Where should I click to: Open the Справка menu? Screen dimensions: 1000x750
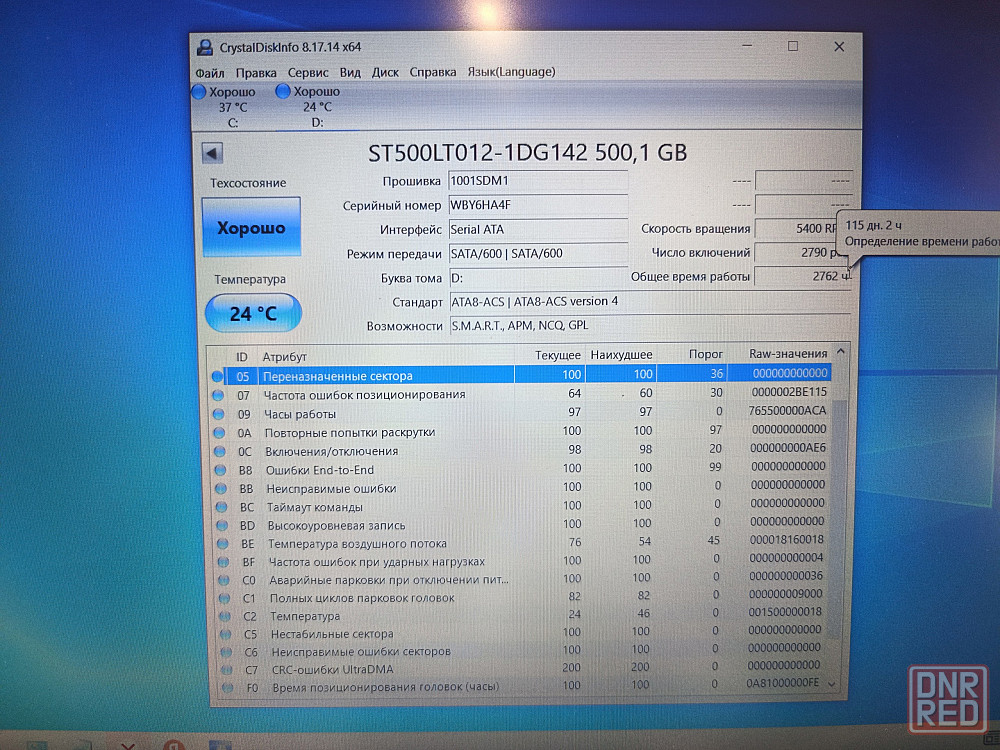(432, 72)
